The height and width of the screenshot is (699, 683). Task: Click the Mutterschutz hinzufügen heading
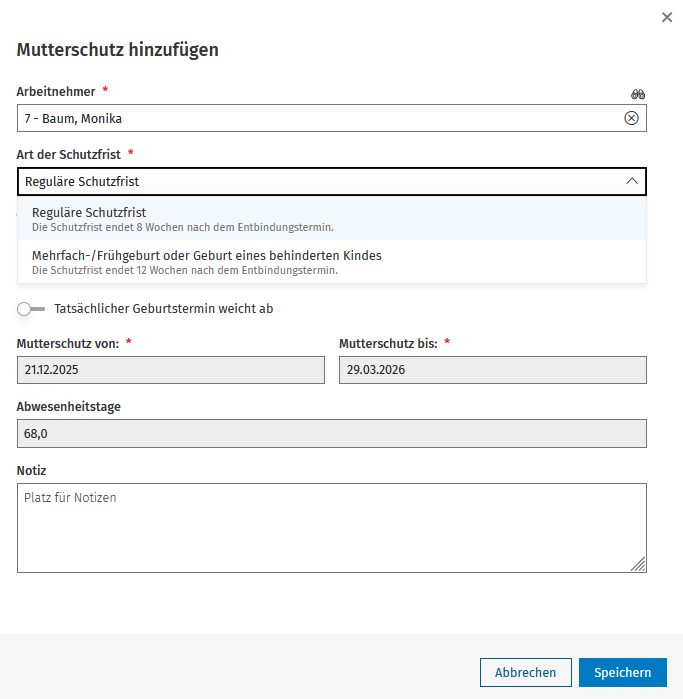pos(118,49)
